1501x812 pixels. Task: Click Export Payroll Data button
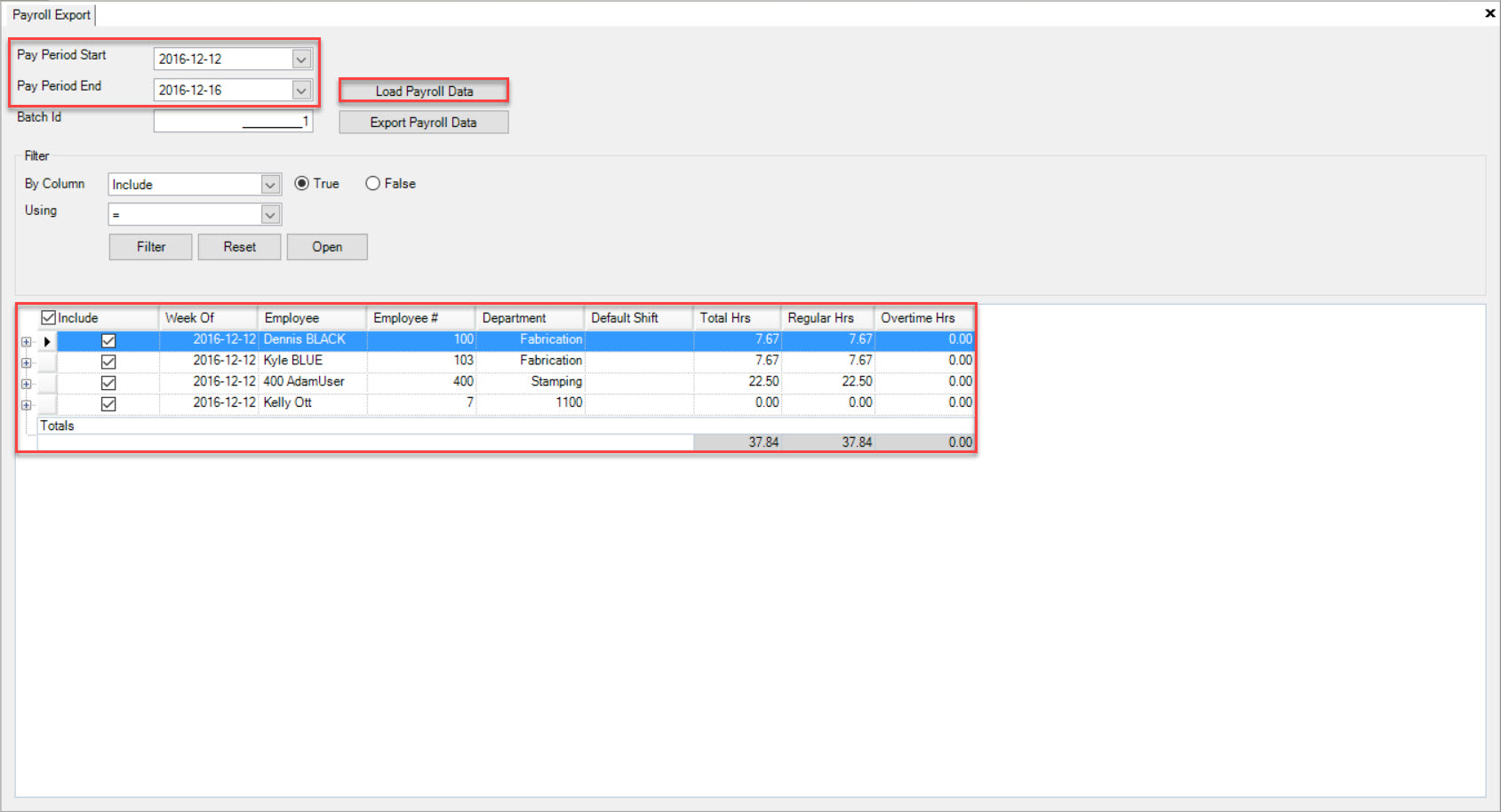[424, 122]
